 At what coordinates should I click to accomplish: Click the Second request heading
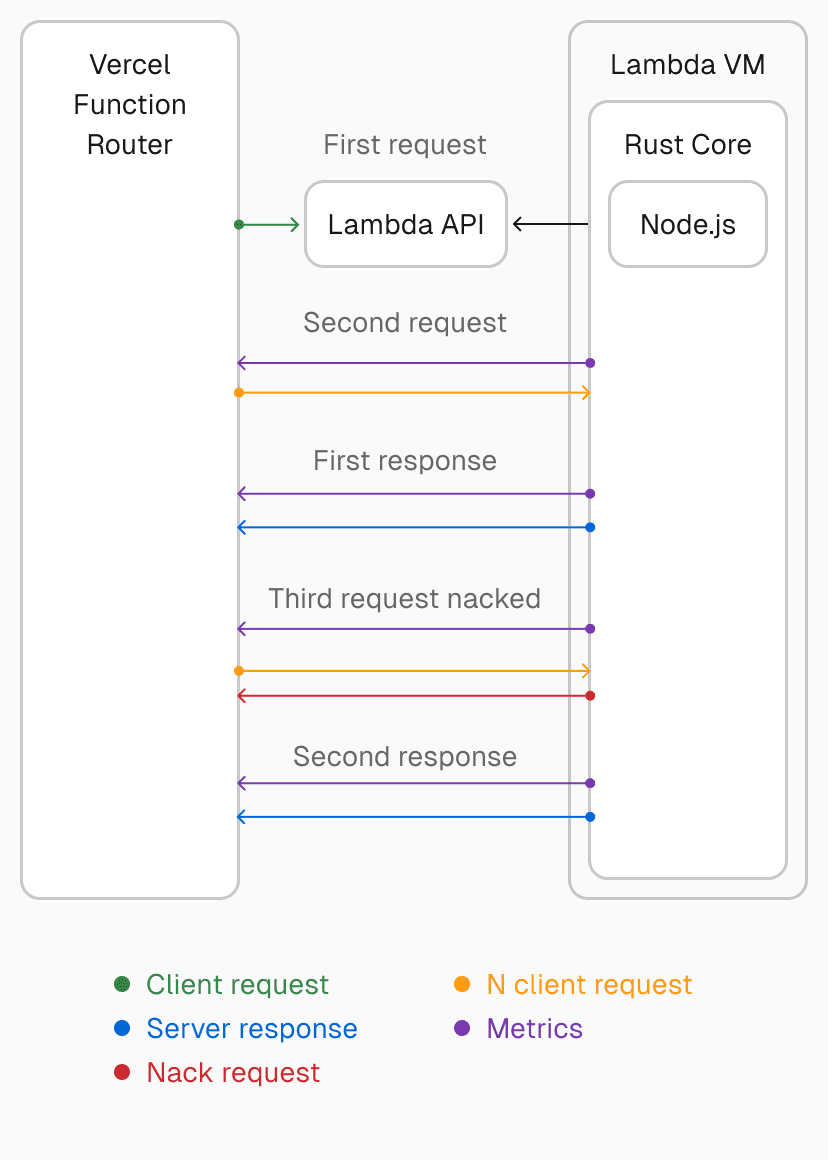405,323
